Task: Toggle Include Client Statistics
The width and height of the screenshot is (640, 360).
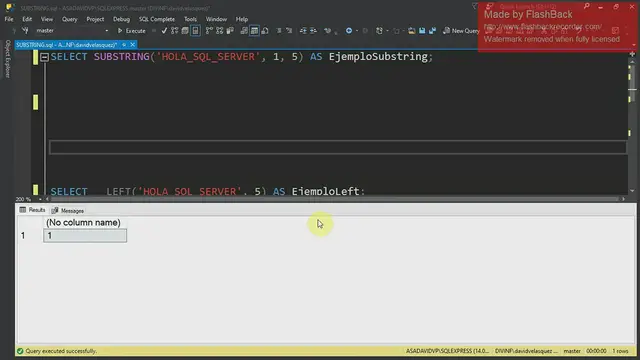Action: pyautogui.click(x=230, y=31)
